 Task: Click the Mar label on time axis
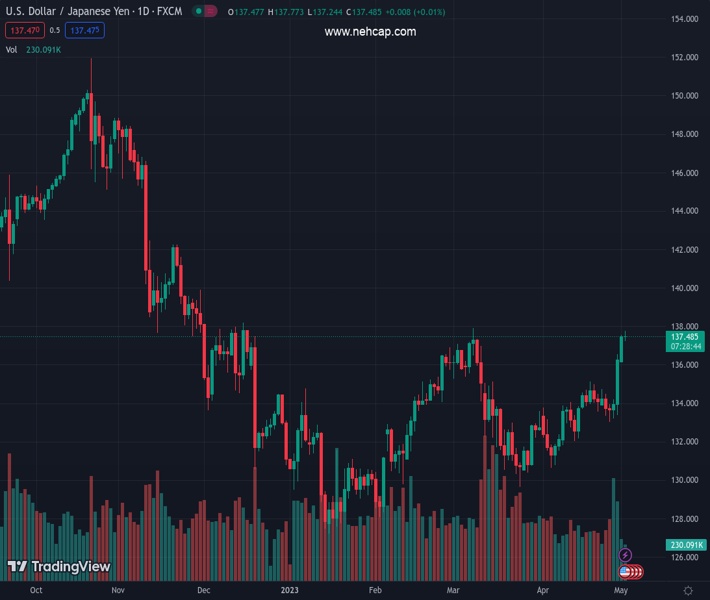click(x=454, y=590)
